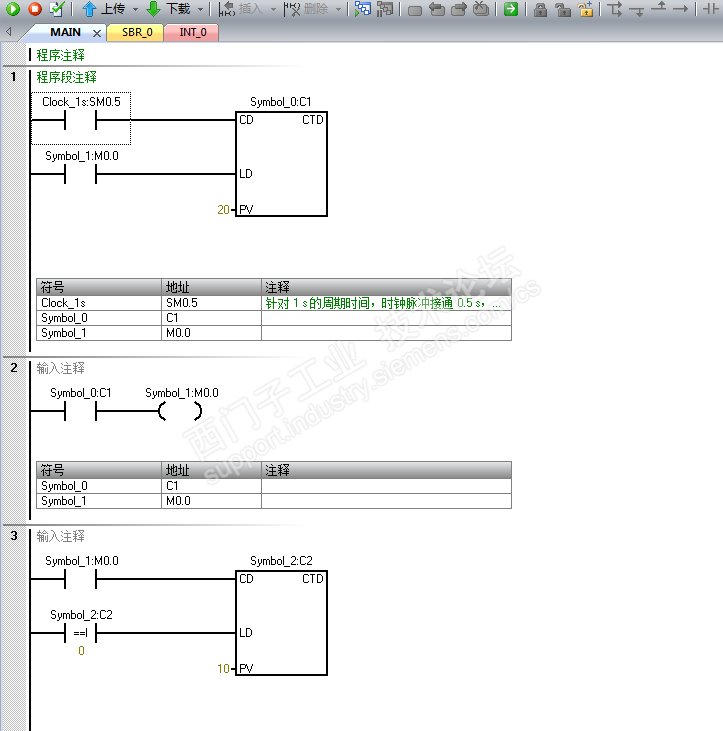This screenshot has width=723, height=731.
Task: Insert an upward line with toolbar icon
Action: click(659, 7)
